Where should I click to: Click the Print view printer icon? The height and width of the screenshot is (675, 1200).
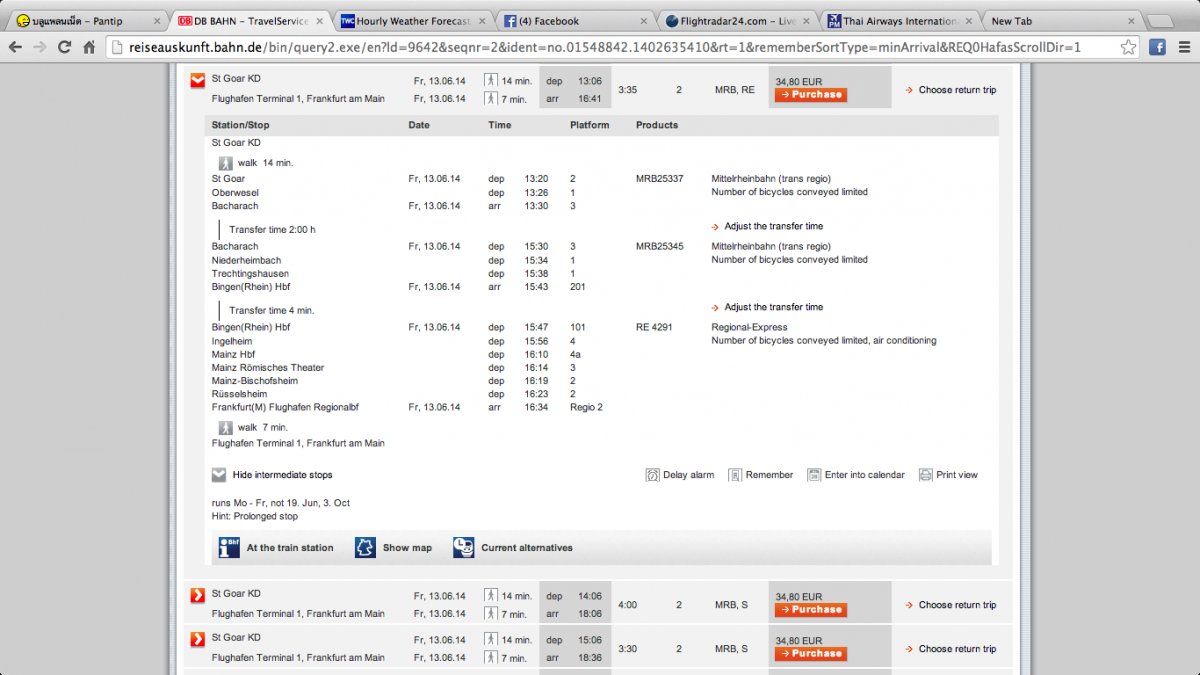pyautogui.click(x=926, y=475)
